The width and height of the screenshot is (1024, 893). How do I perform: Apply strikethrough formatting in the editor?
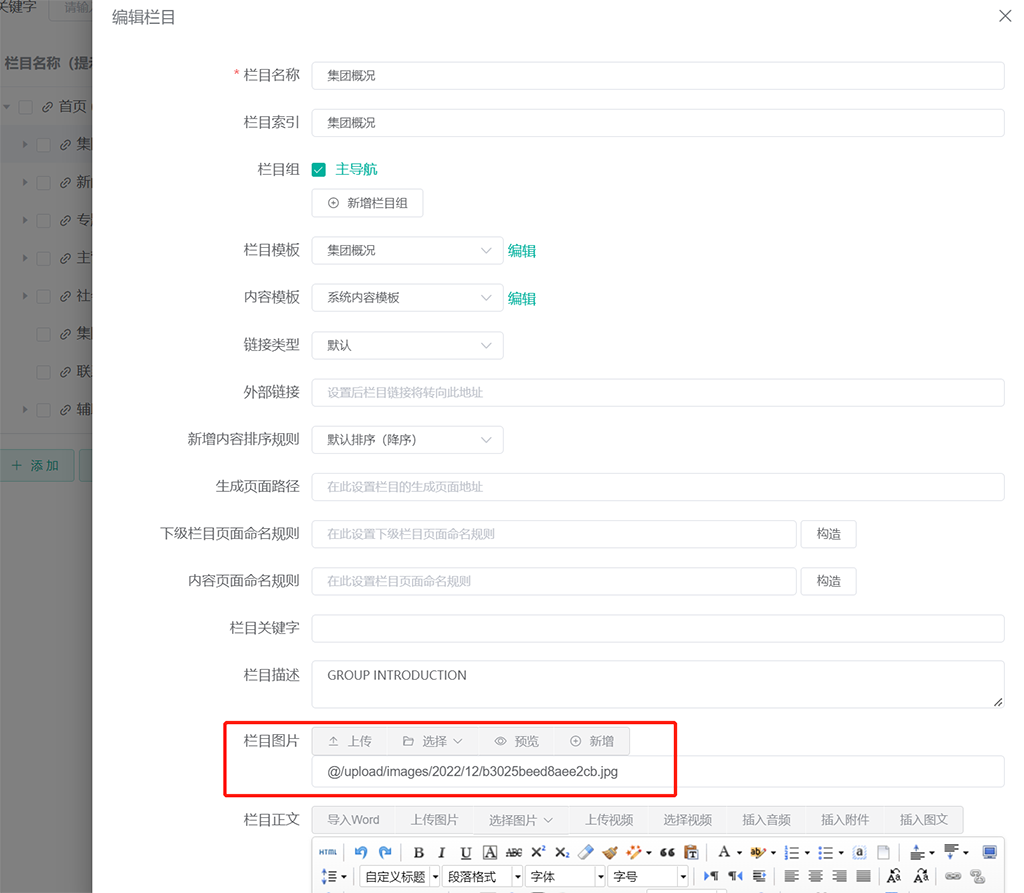click(x=514, y=852)
